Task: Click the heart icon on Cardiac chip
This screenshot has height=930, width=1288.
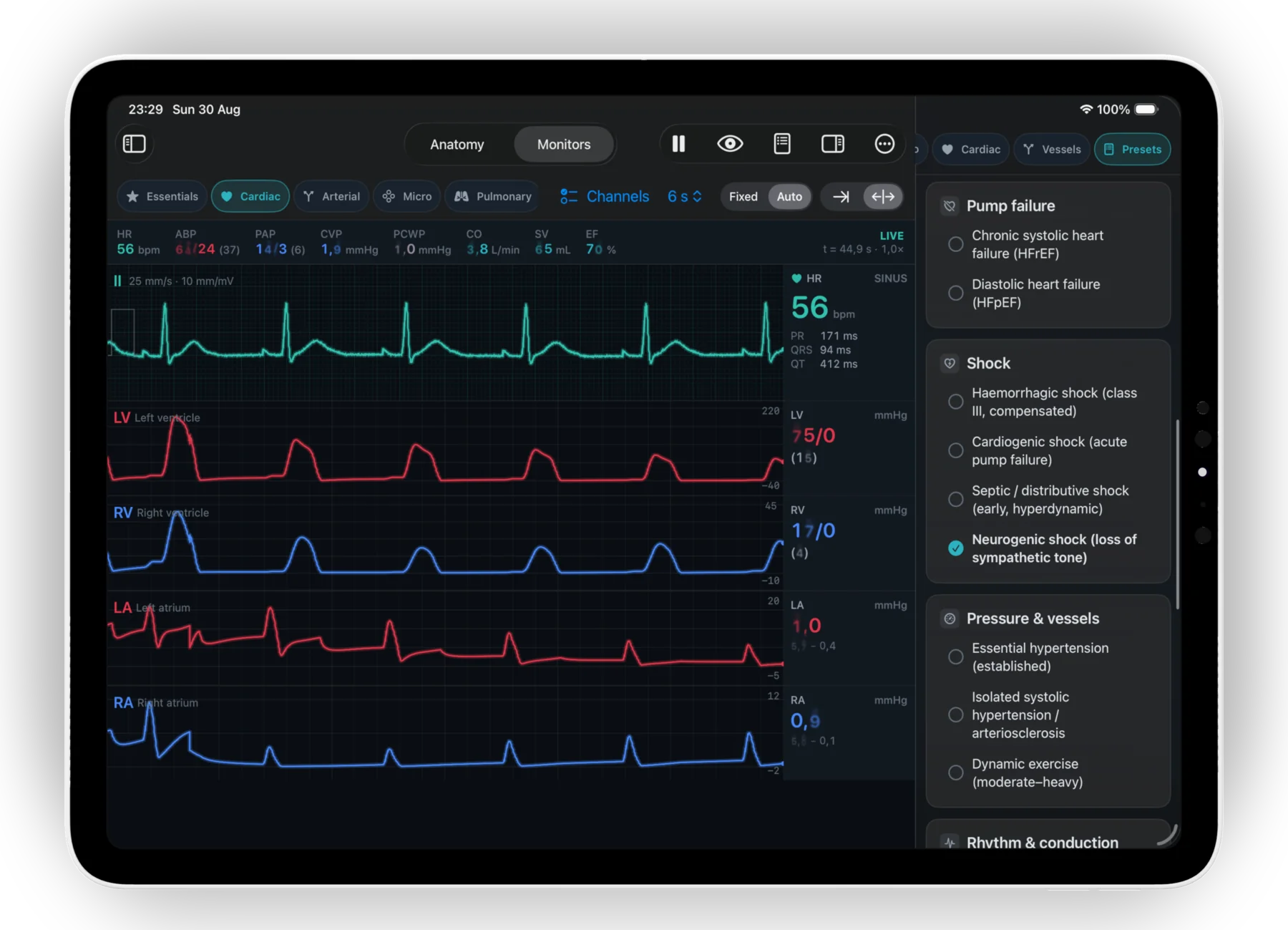Action: pyautogui.click(x=226, y=196)
